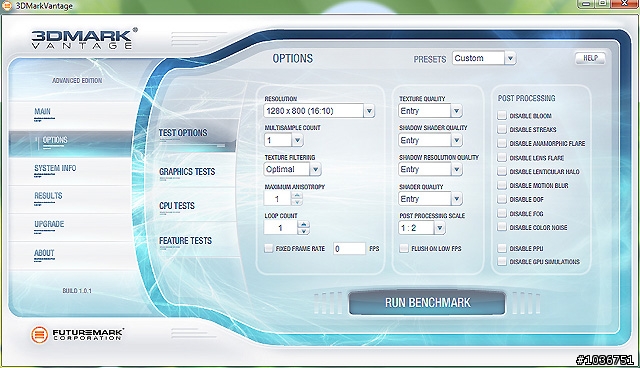Tick Disable Fog checkbox
Screen dimensions: 640x368
tap(502, 213)
